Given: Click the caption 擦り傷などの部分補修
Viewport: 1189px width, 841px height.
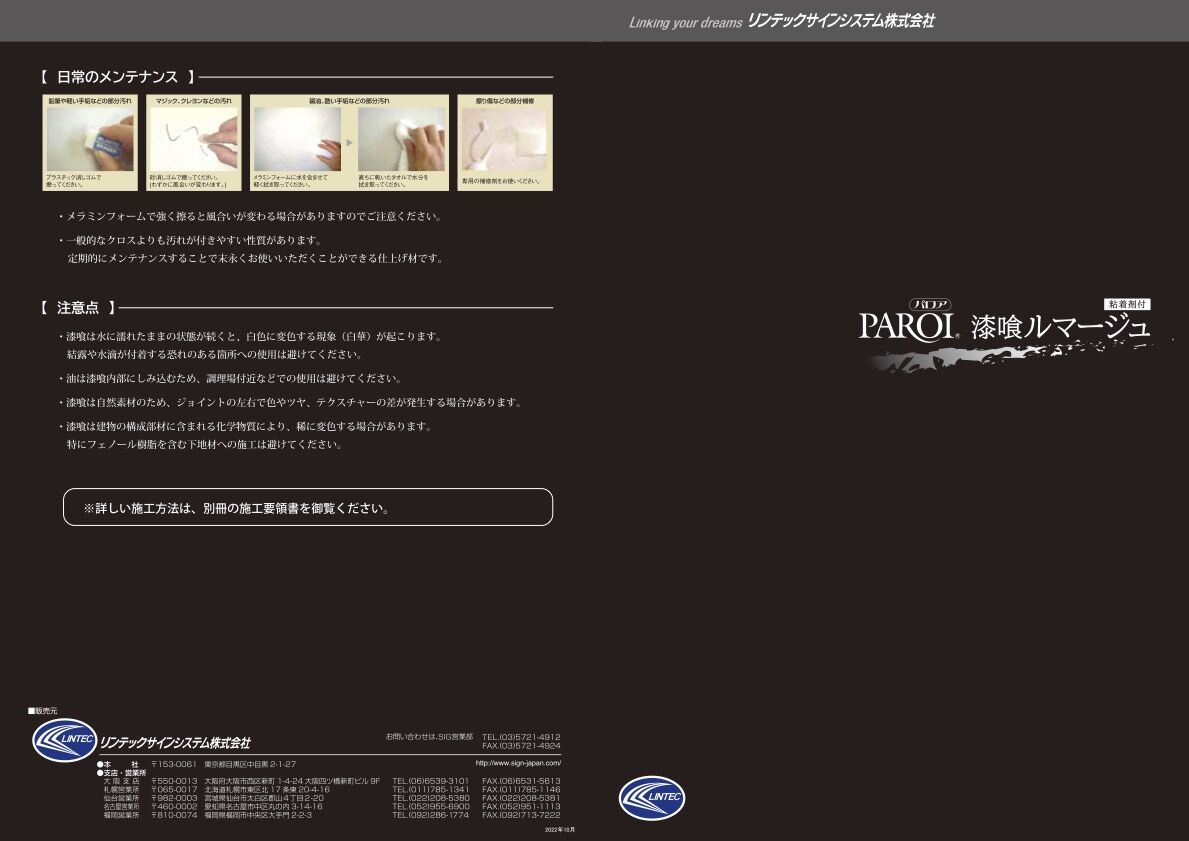Looking at the screenshot, I should tap(504, 101).
